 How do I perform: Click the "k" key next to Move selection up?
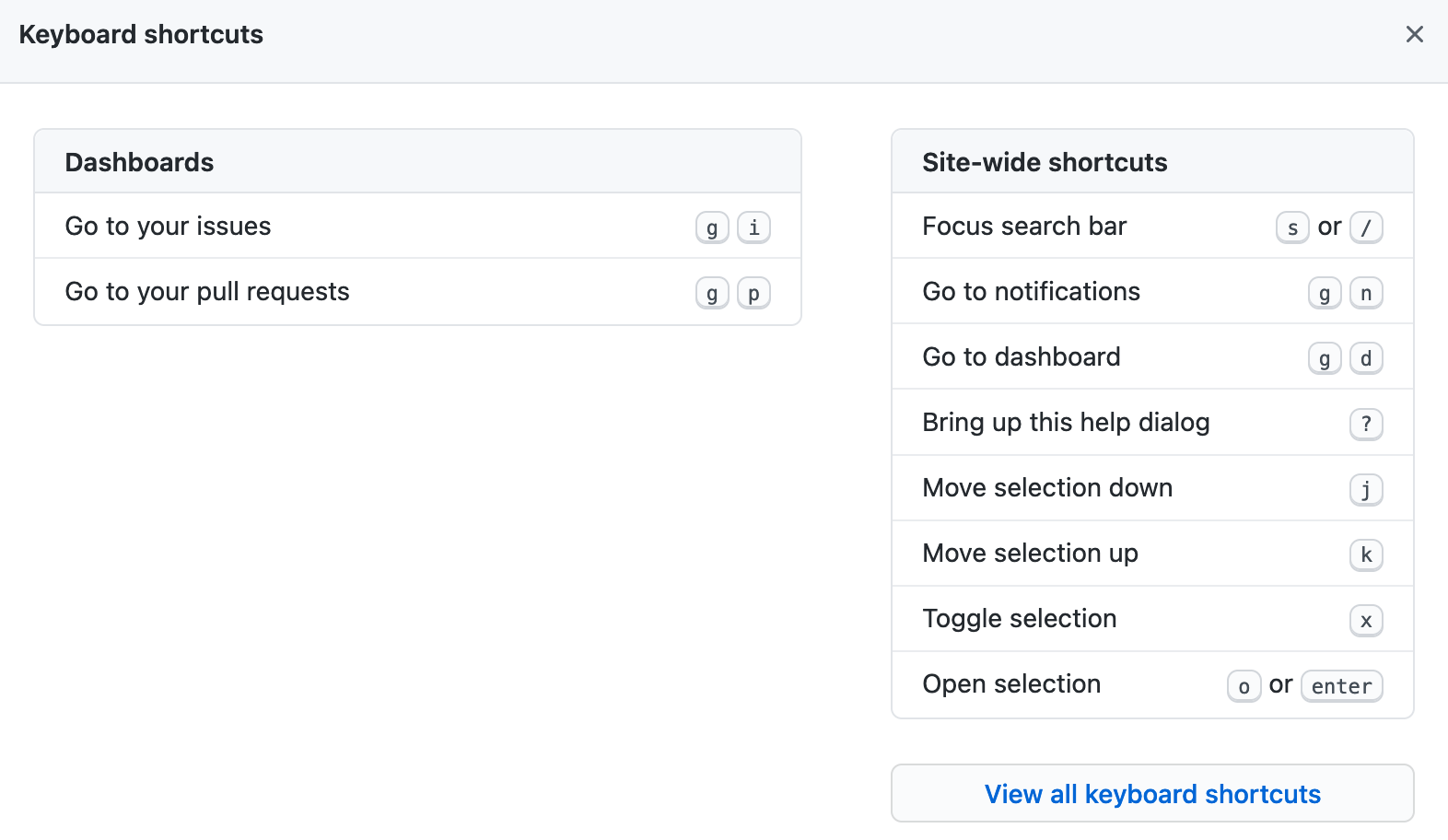1366,554
